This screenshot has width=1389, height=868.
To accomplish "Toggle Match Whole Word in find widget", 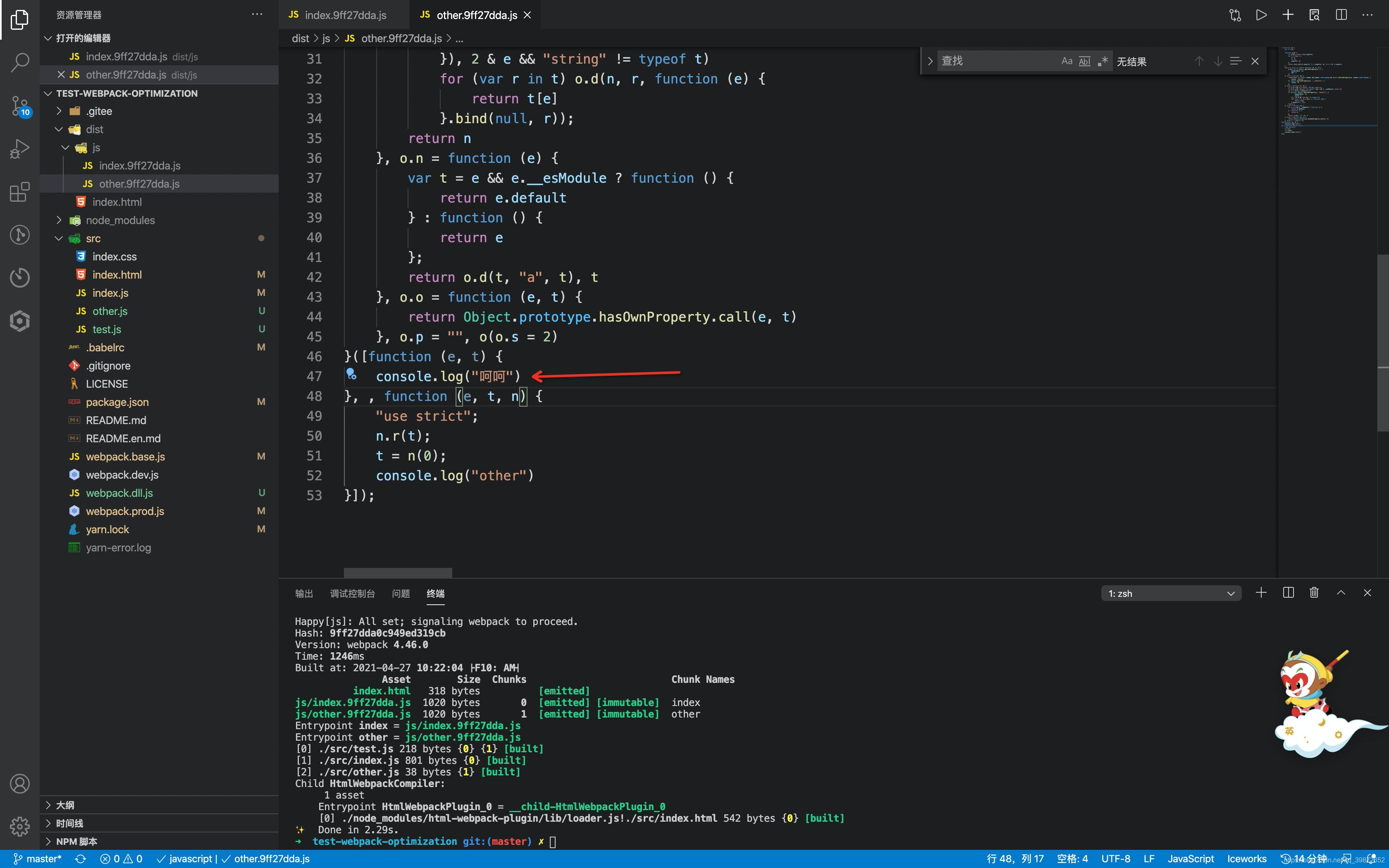I will click(1084, 61).
